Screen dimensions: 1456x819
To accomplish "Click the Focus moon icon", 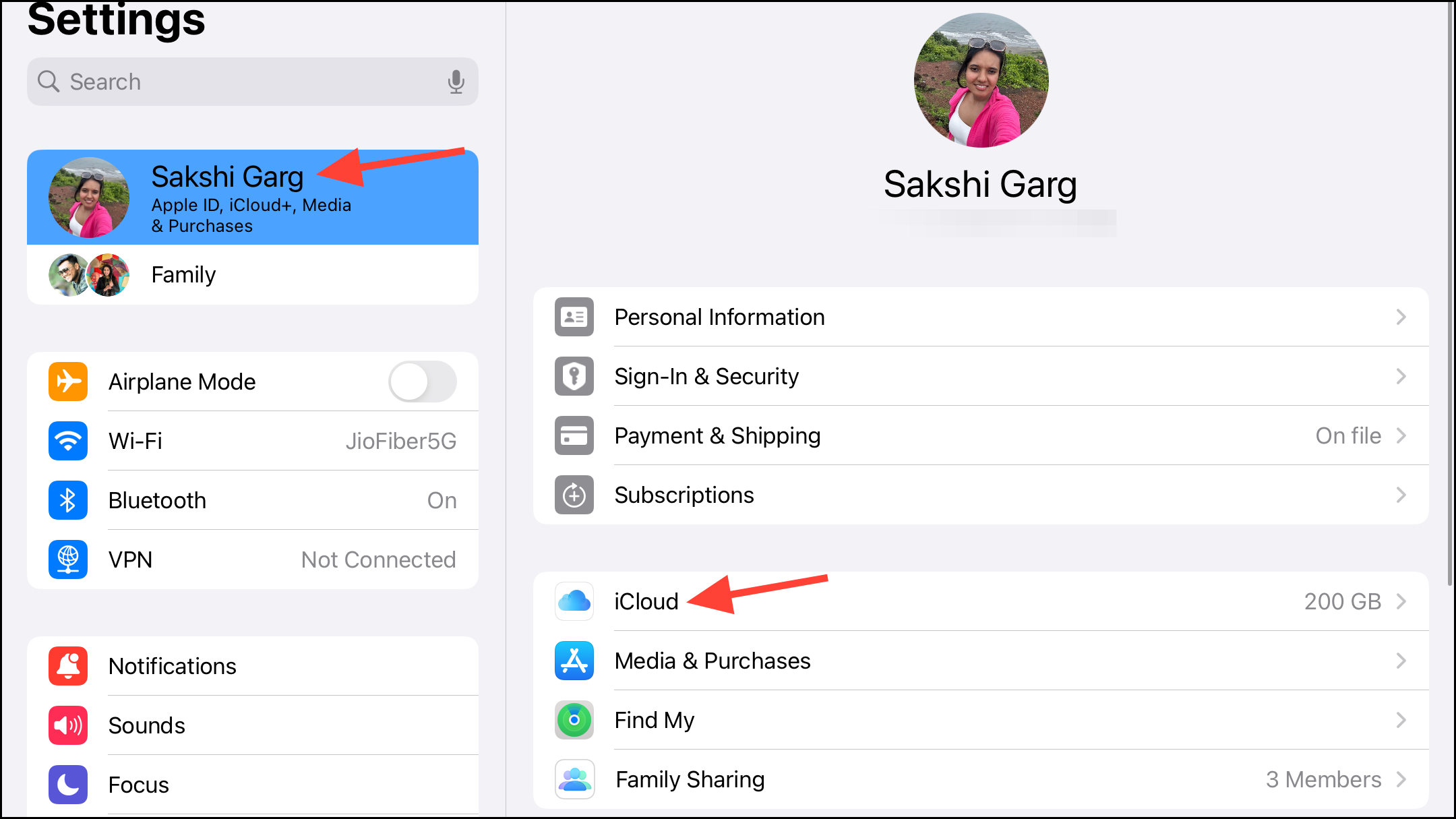I will coord(68,785).
